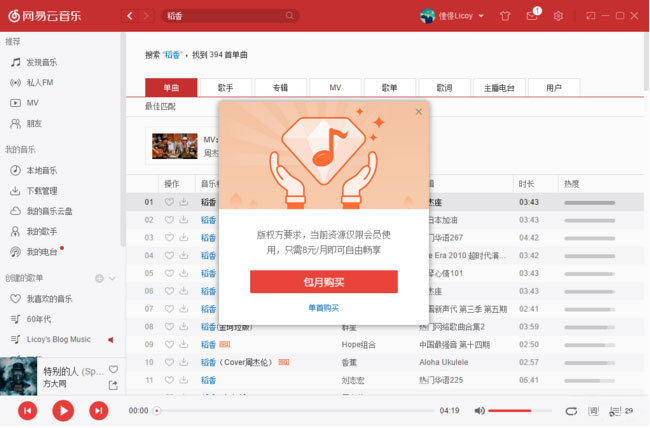Open the 60年代 playlist
Screen dimensions: 650x428
[x=39, y=319]
